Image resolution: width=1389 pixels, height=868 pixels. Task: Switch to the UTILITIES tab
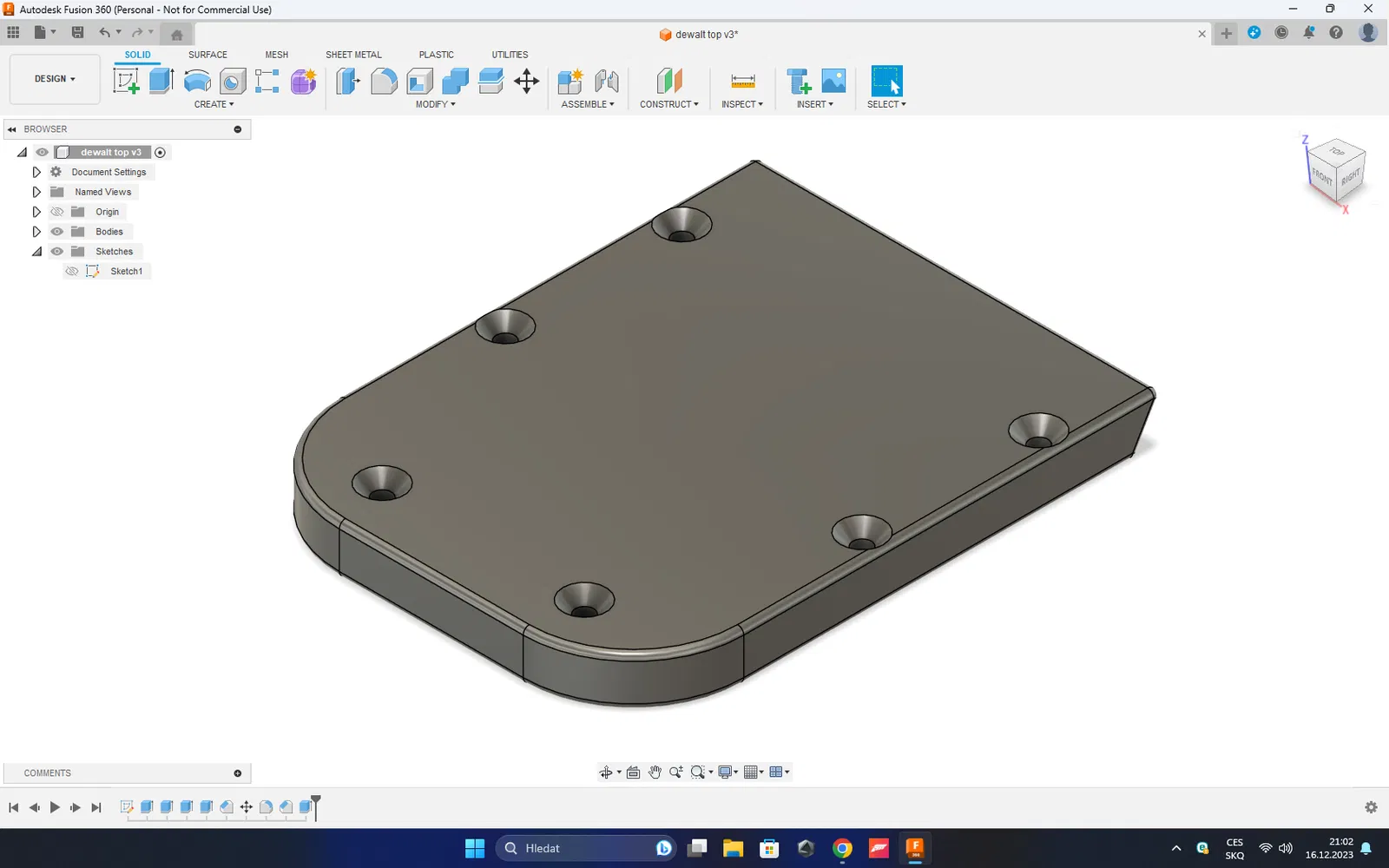tap(510, 55)
